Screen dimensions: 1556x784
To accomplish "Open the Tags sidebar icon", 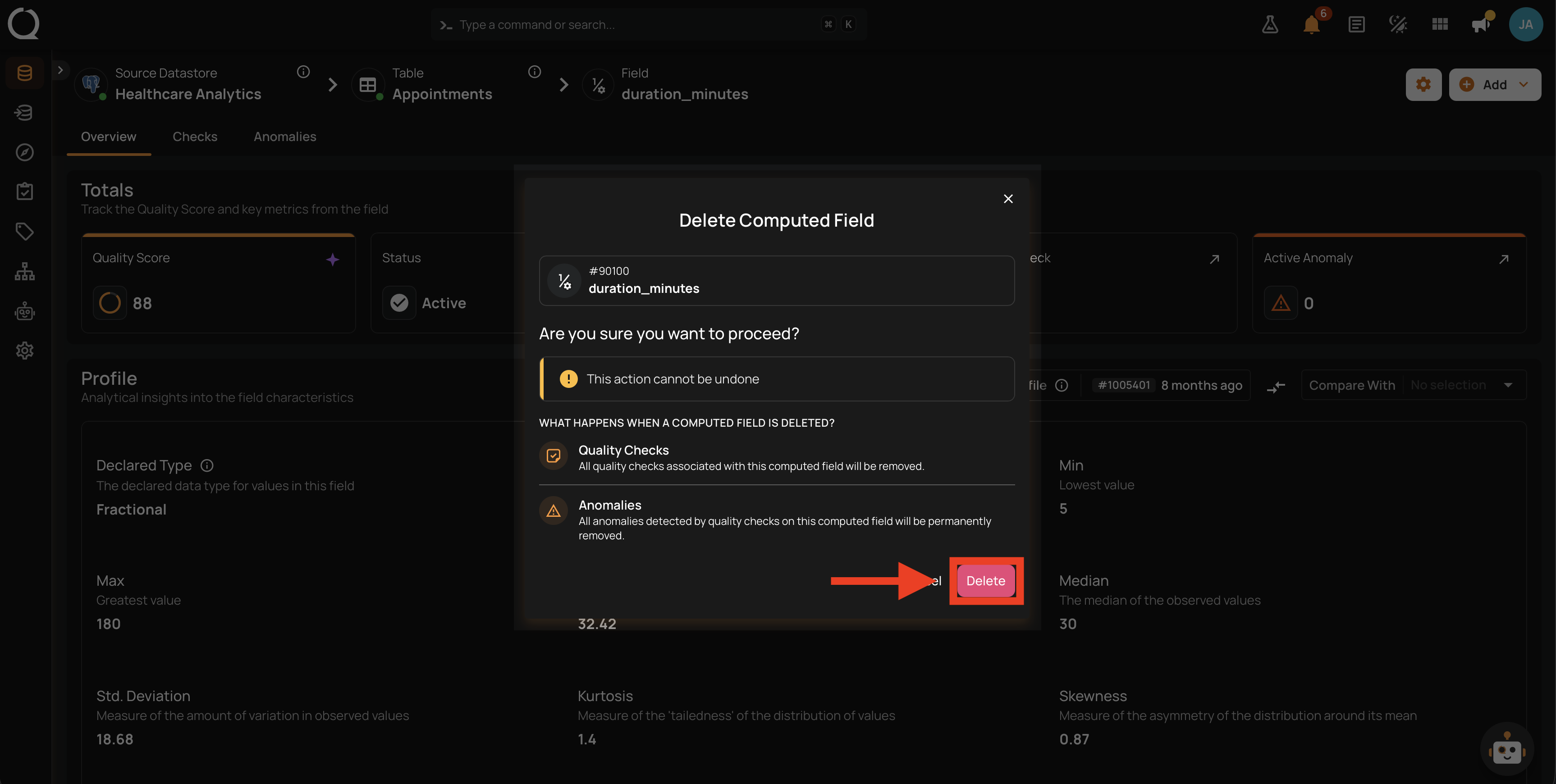I will [x=25, y=231].
